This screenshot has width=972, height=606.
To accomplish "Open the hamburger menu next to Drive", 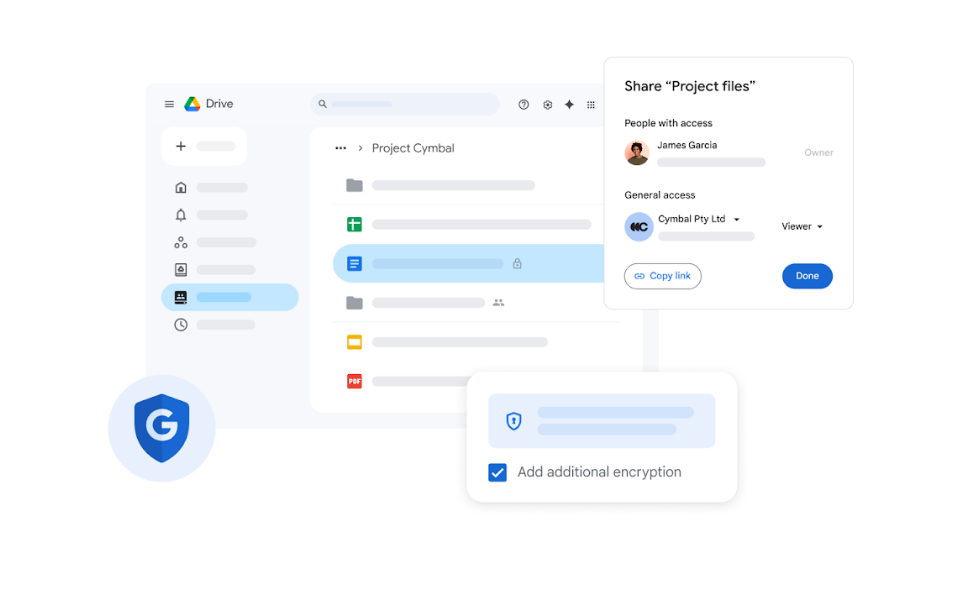I will pyautogui.click(x=169, y=104).
